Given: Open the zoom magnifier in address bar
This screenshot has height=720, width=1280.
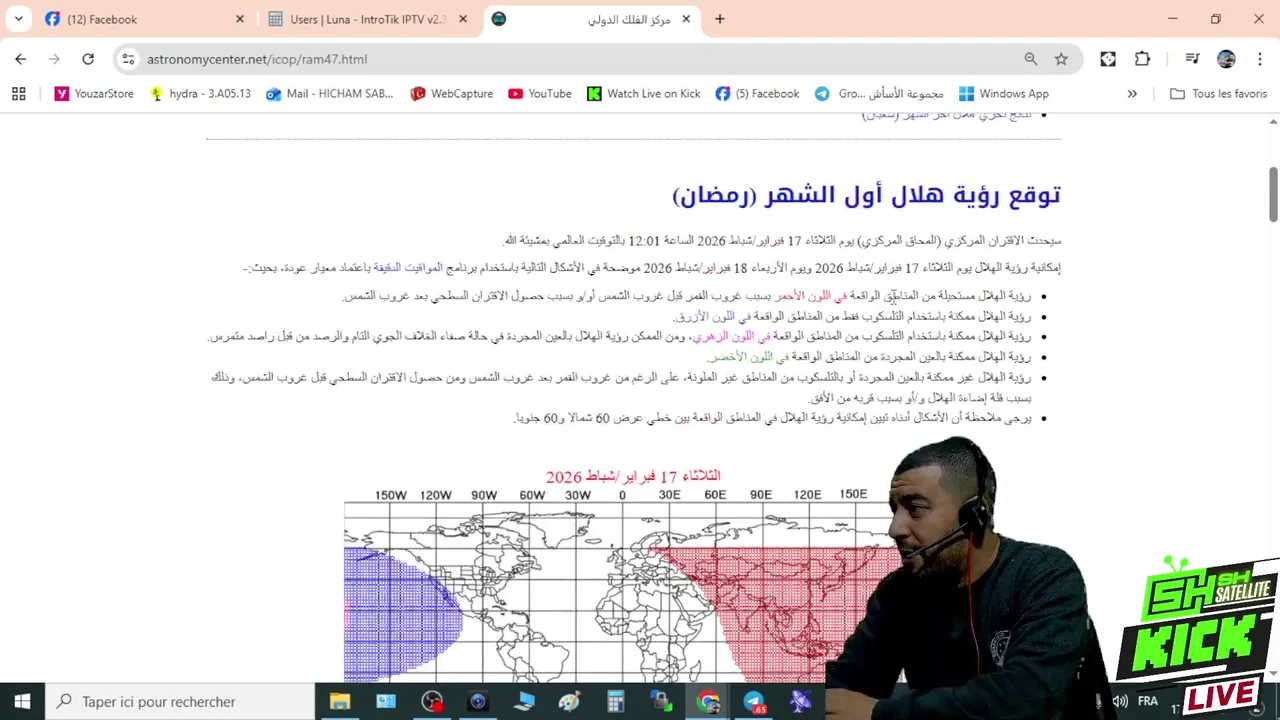Looking at the screenshot, I should (x=1031, y=59).
